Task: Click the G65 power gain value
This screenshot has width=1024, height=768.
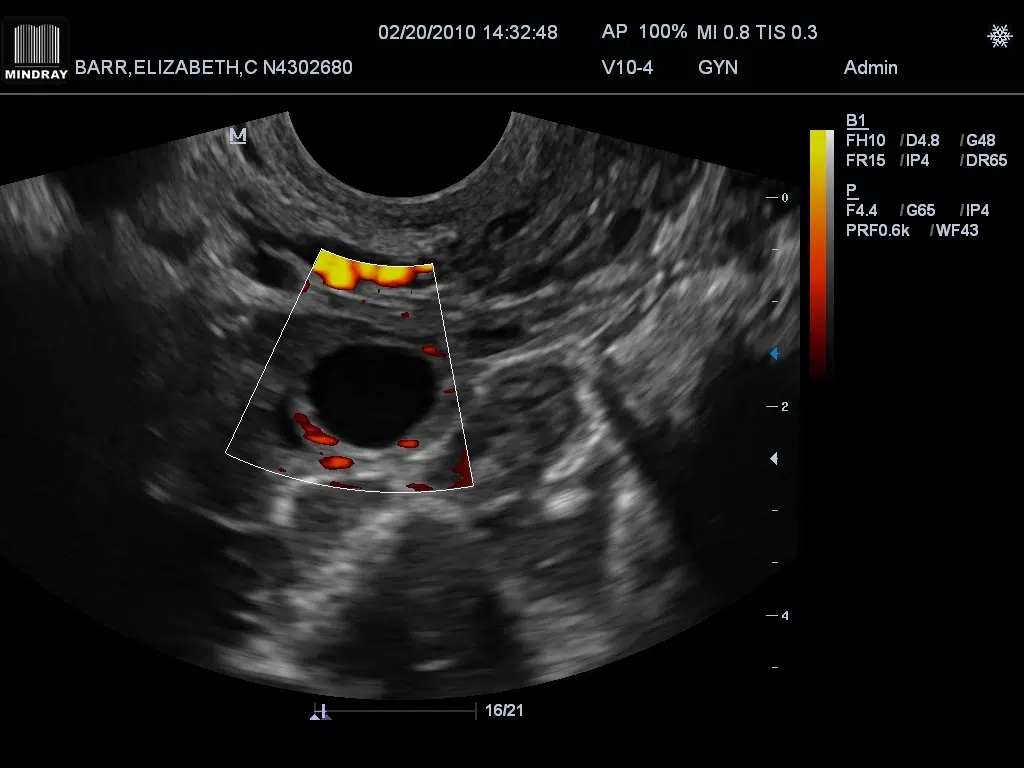Action: click(x=923, y=211)
